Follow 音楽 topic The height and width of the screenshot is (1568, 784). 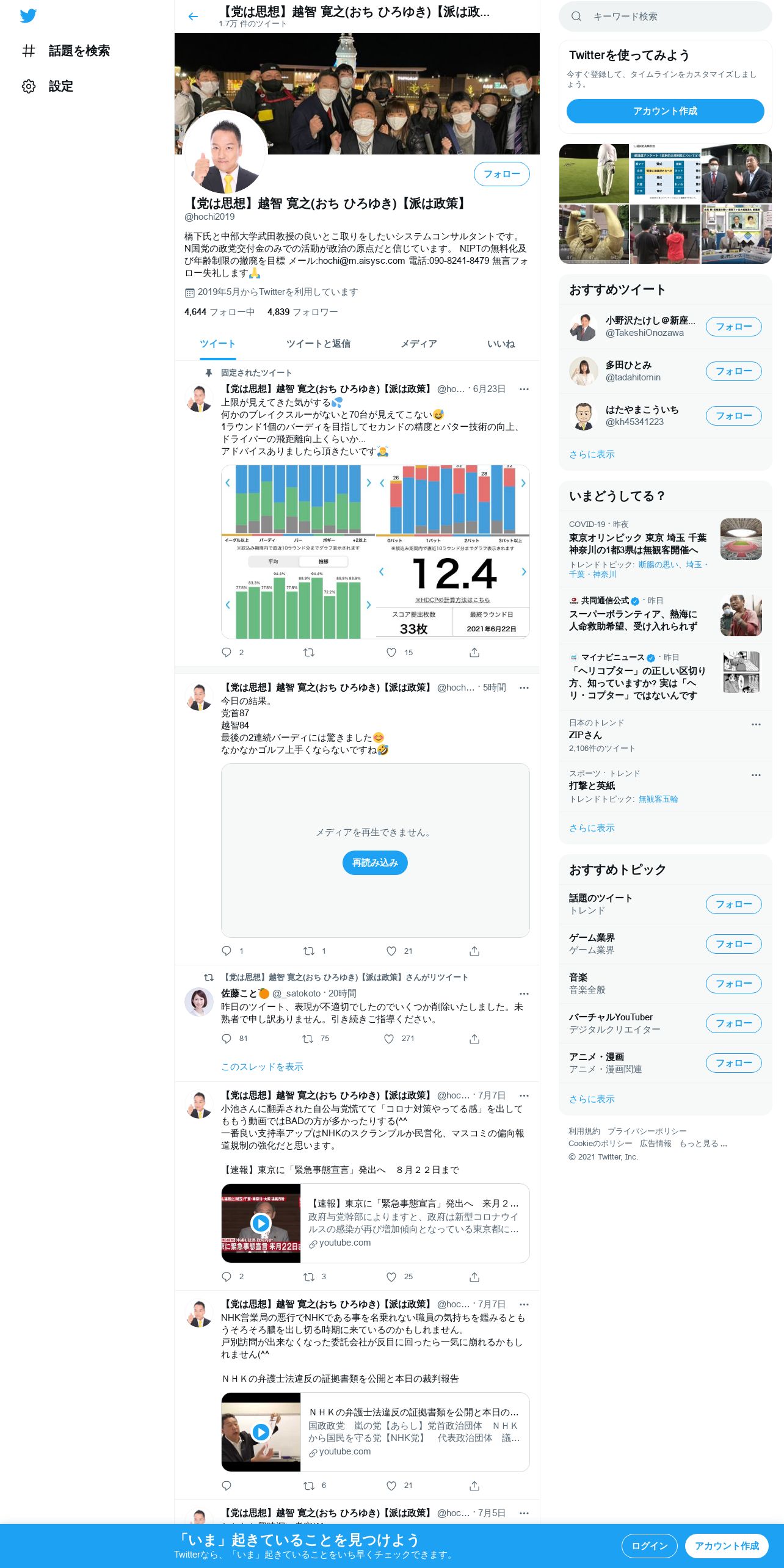pyautogui.click(x=734, y=984)
